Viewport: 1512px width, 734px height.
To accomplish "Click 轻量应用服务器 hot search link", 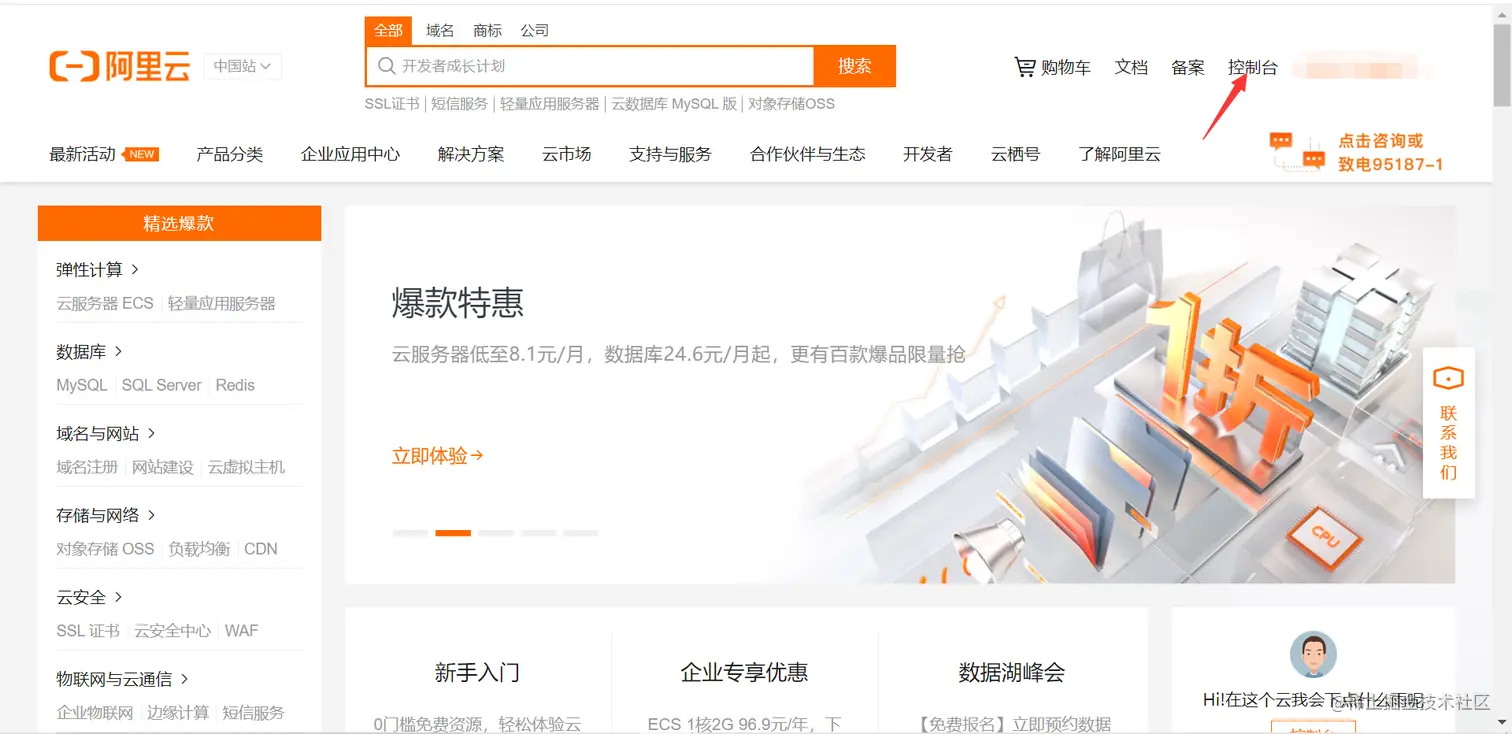I will point(550,103).
